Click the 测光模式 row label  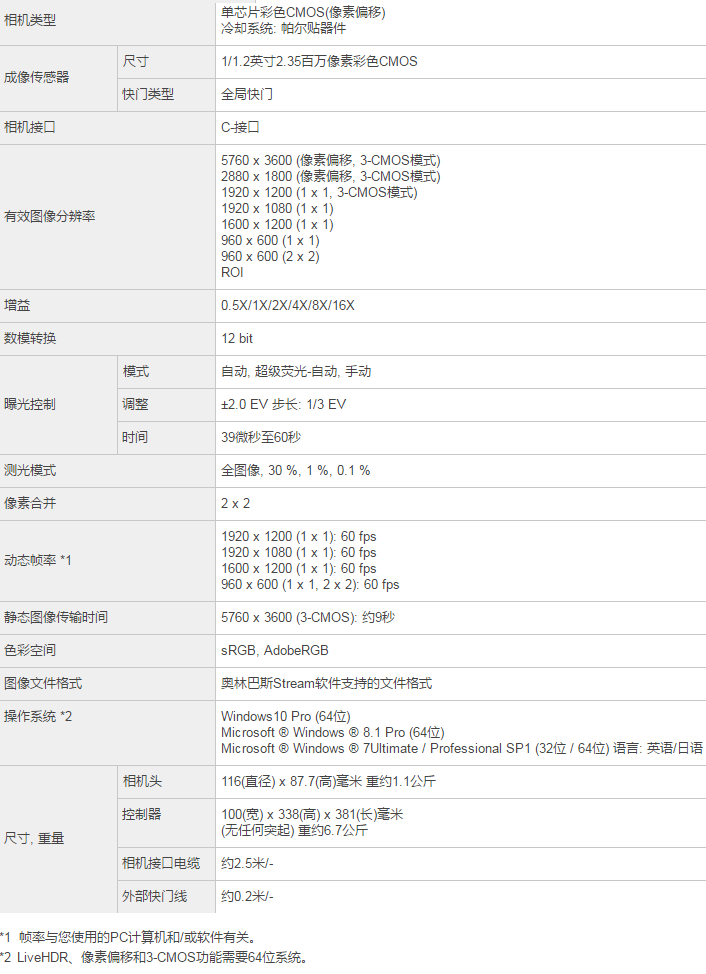point(30,470)
